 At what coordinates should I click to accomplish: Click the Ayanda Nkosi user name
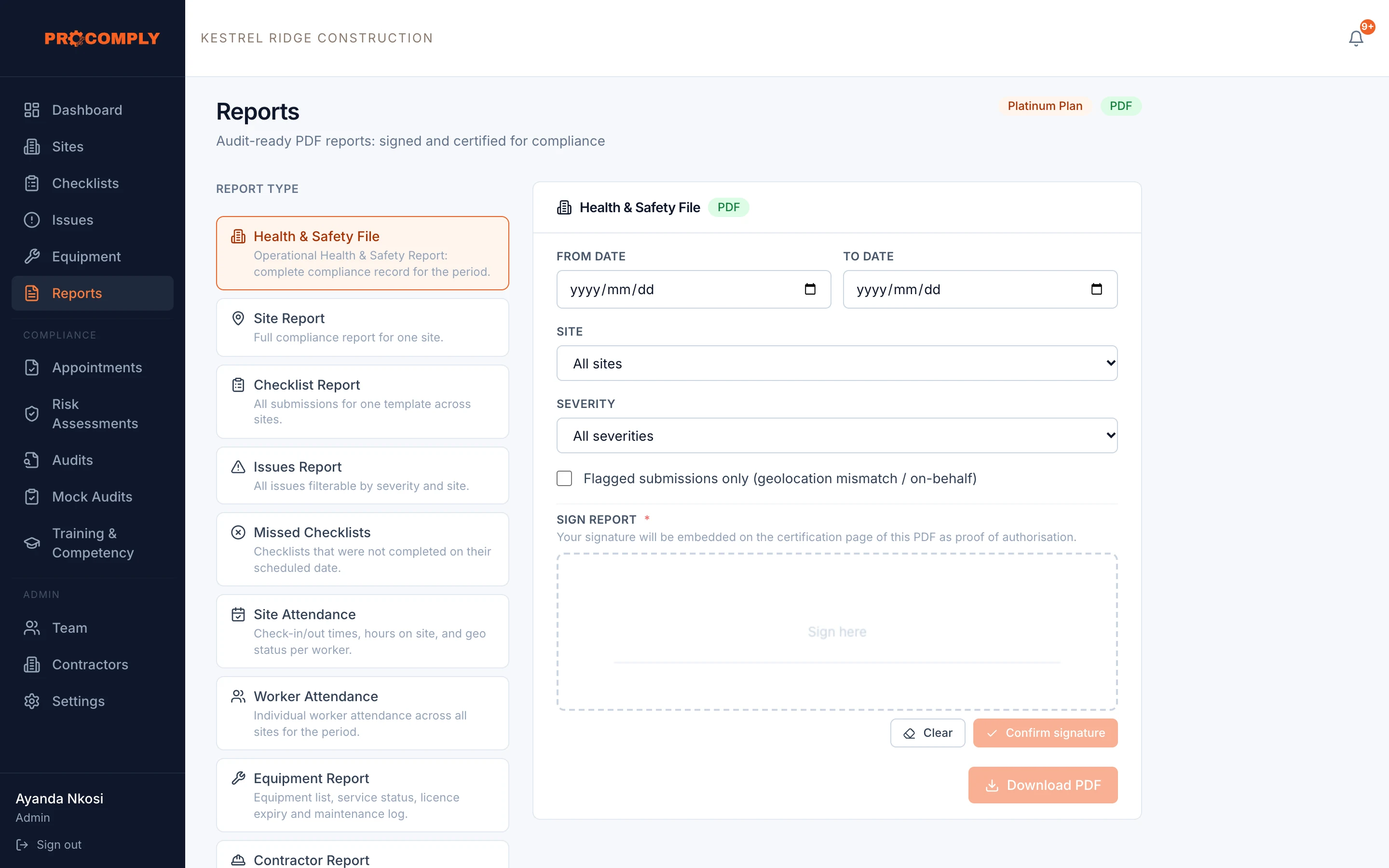coord(59,799)
